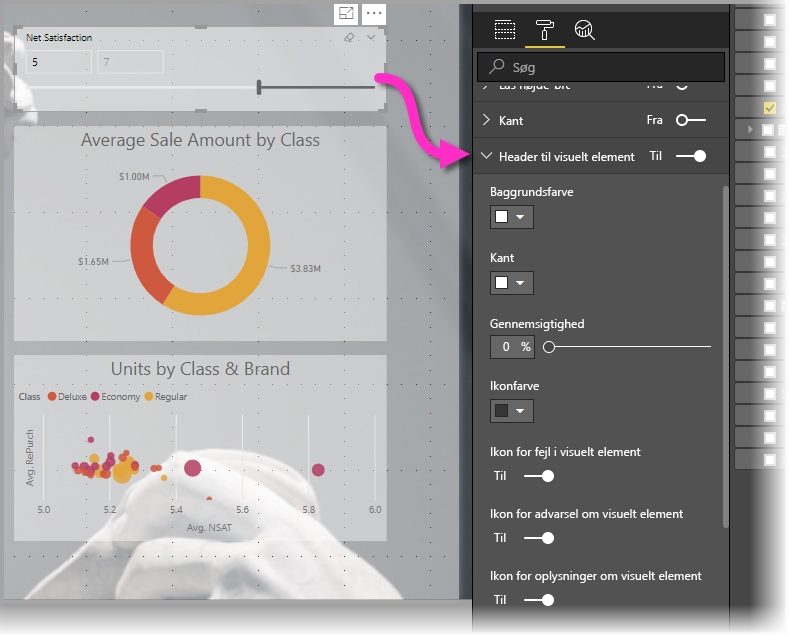Viewport: 789px width, 636px height.
Task: Click the Avg. RePurch axis label
Action: coord(30,457)
